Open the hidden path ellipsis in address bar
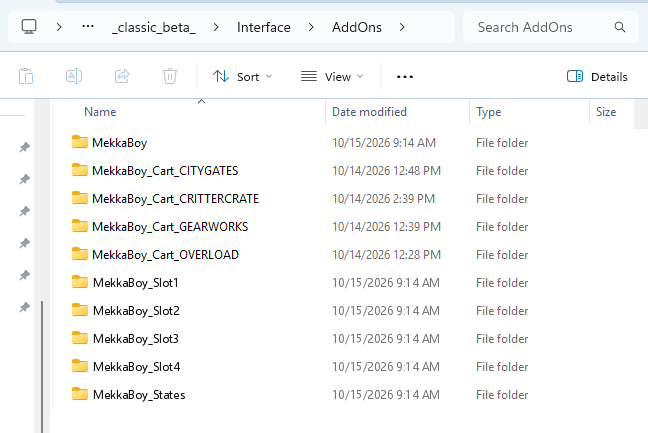The width and height of the screenshot is (648, 433). click(88, 27)
